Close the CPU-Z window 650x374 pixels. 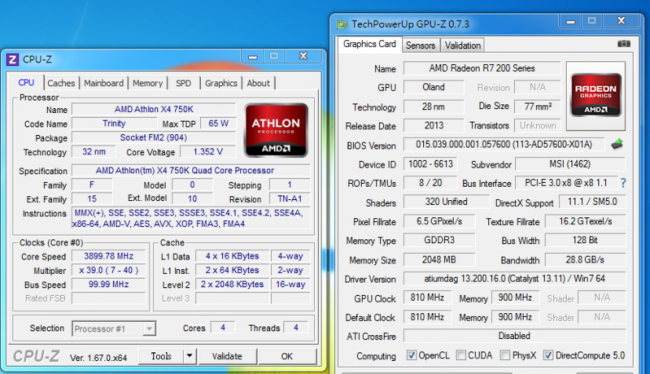tap(303, 56)
